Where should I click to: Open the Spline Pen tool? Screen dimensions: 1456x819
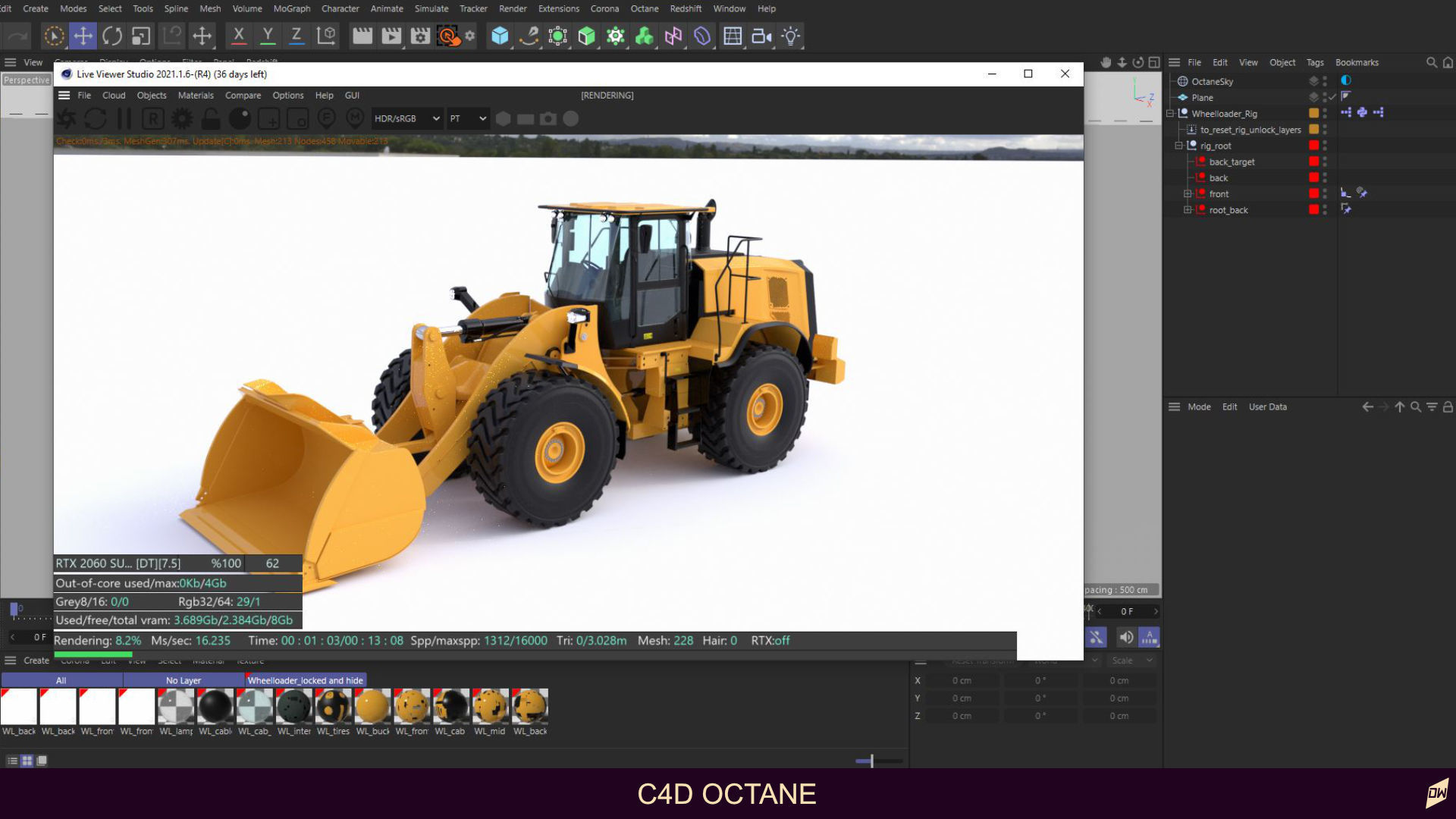point(529,36)
